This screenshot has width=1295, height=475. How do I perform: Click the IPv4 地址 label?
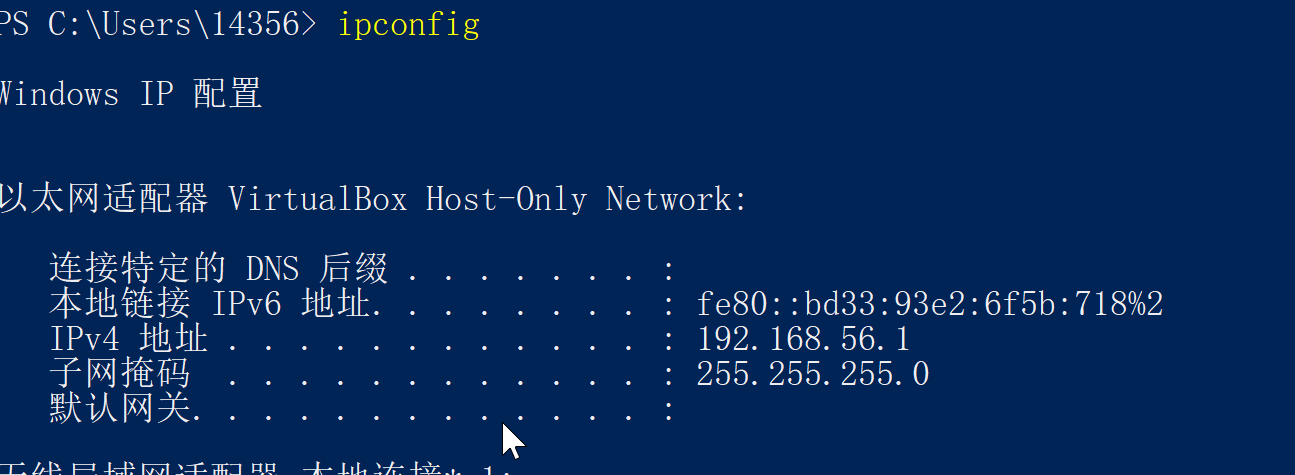point(128,339)
